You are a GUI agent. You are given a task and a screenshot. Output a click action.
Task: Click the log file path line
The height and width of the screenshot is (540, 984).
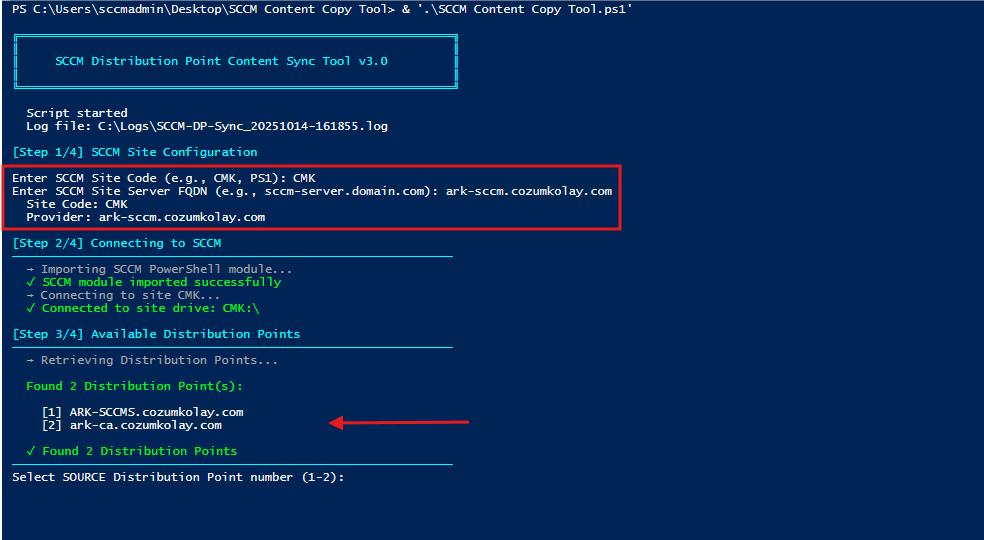(206, 126)
